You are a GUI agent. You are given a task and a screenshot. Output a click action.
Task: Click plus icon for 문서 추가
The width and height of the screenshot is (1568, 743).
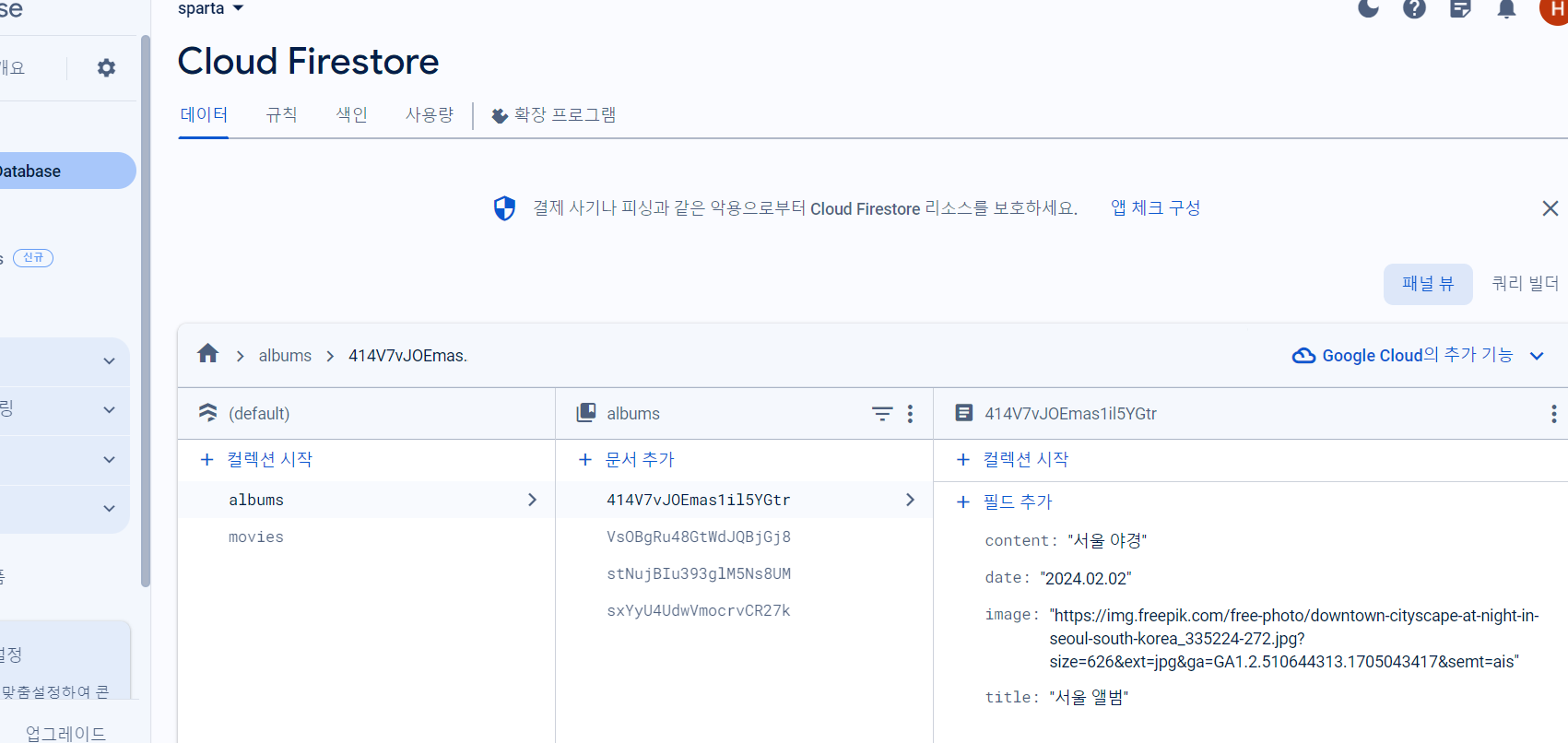[x=584, y=459]
